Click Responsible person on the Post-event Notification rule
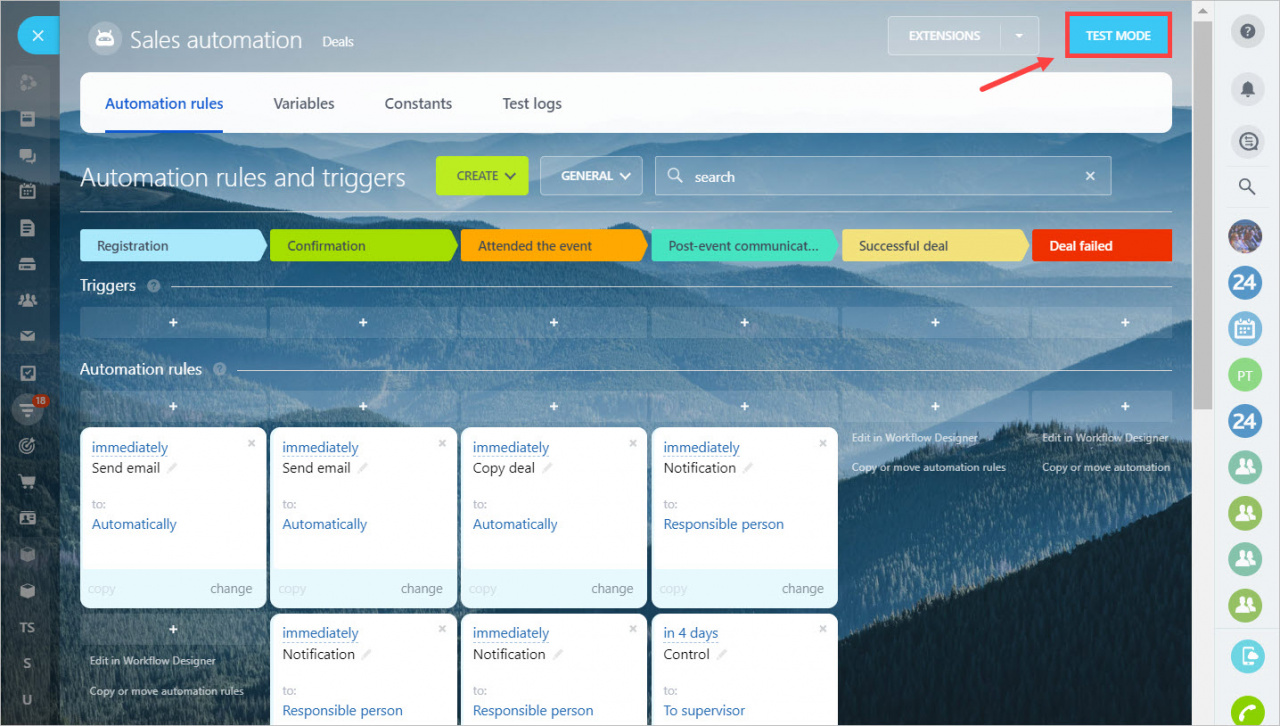This screenshot has height=726, width=1280. coord(724,524)
